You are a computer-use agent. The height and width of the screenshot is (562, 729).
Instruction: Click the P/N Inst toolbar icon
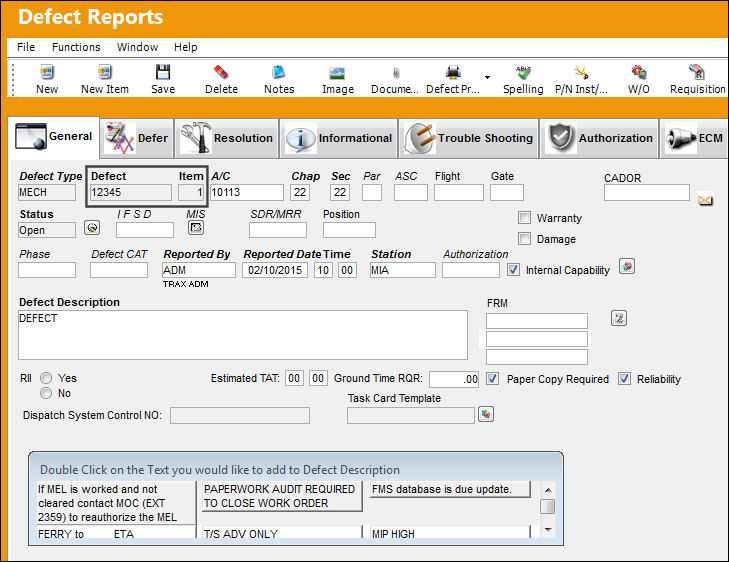pos(581,73)
